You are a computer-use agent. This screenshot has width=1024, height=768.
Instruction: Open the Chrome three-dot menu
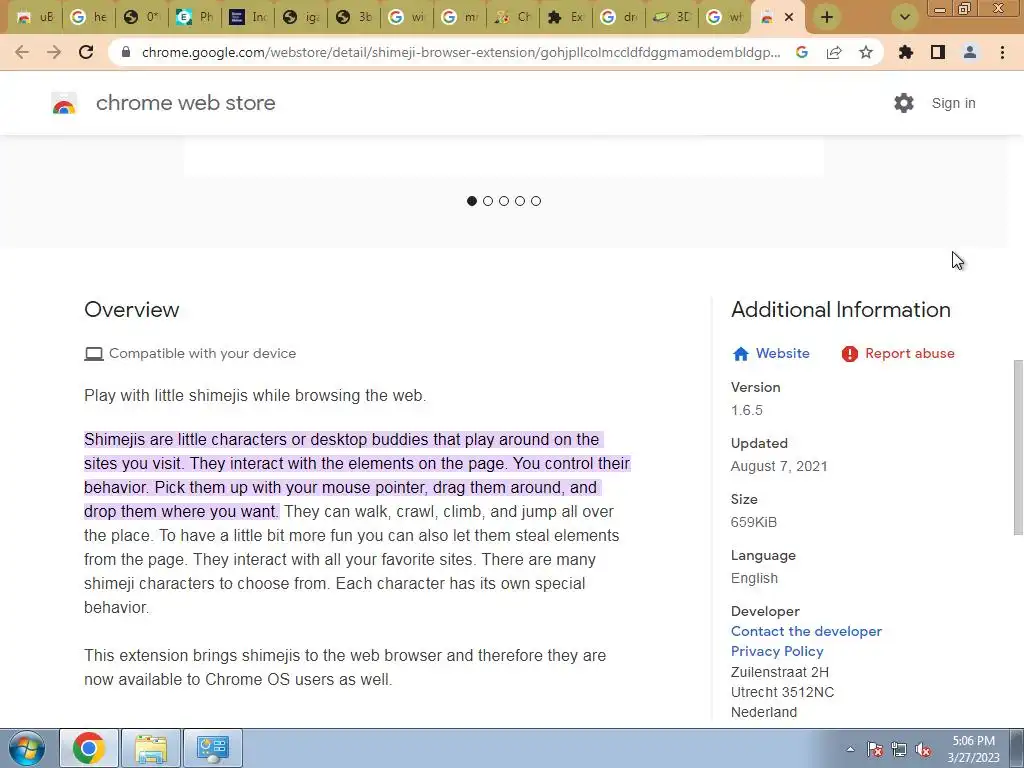1002,52
